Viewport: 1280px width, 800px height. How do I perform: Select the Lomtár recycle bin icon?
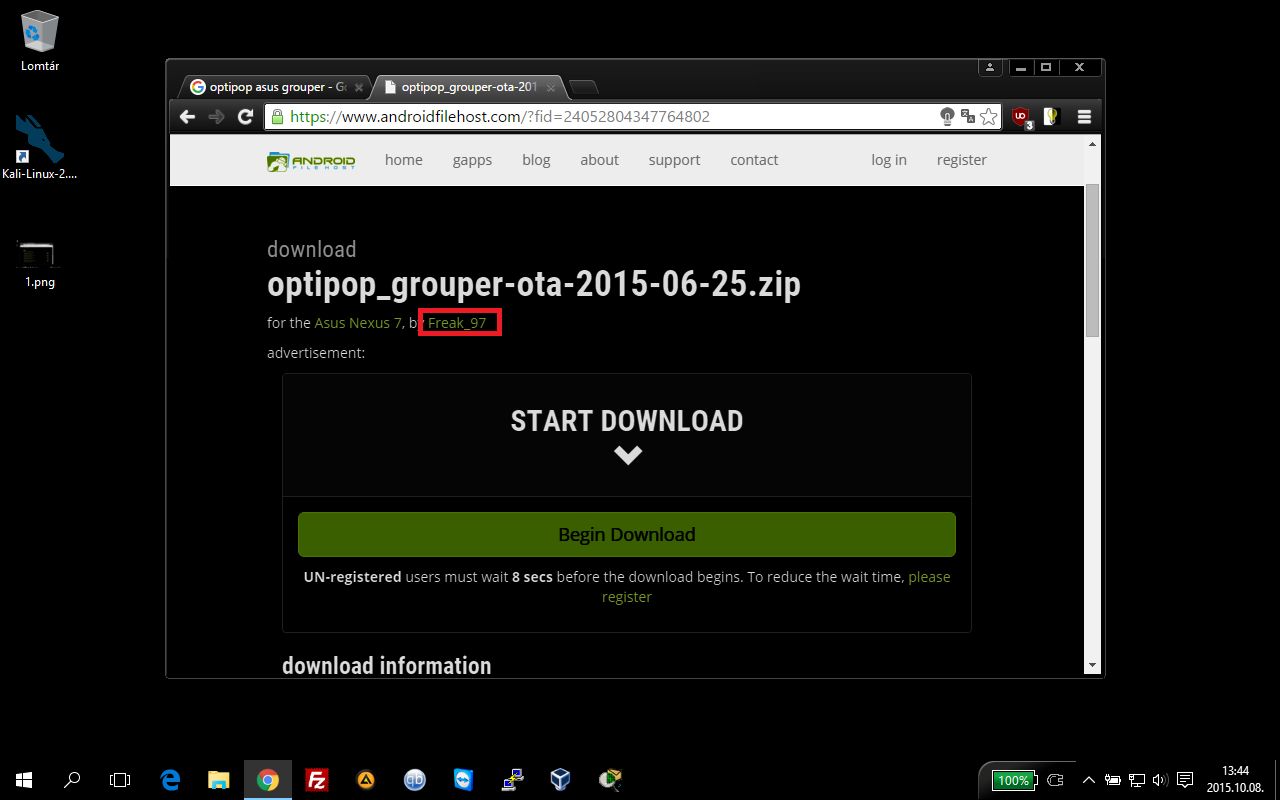click(x=40, y=42)
